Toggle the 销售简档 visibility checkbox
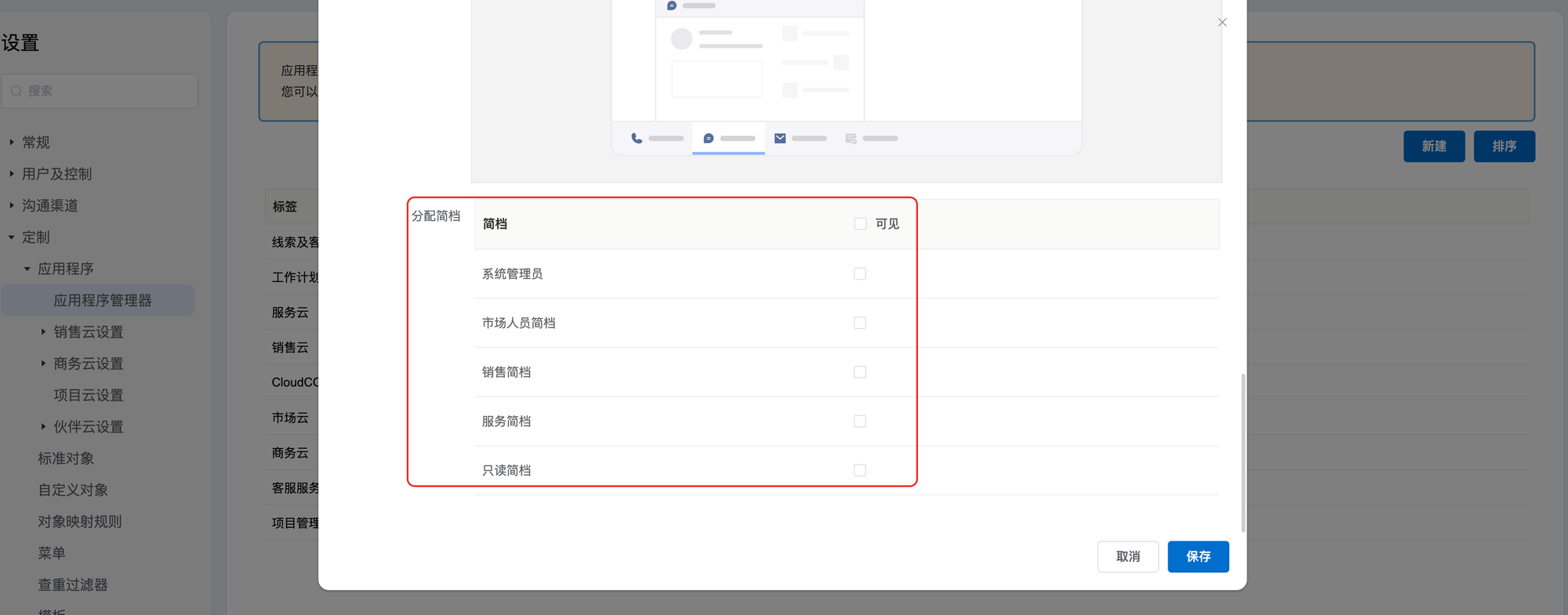This screenshot has width=1568, height=615. coord(860,372)
